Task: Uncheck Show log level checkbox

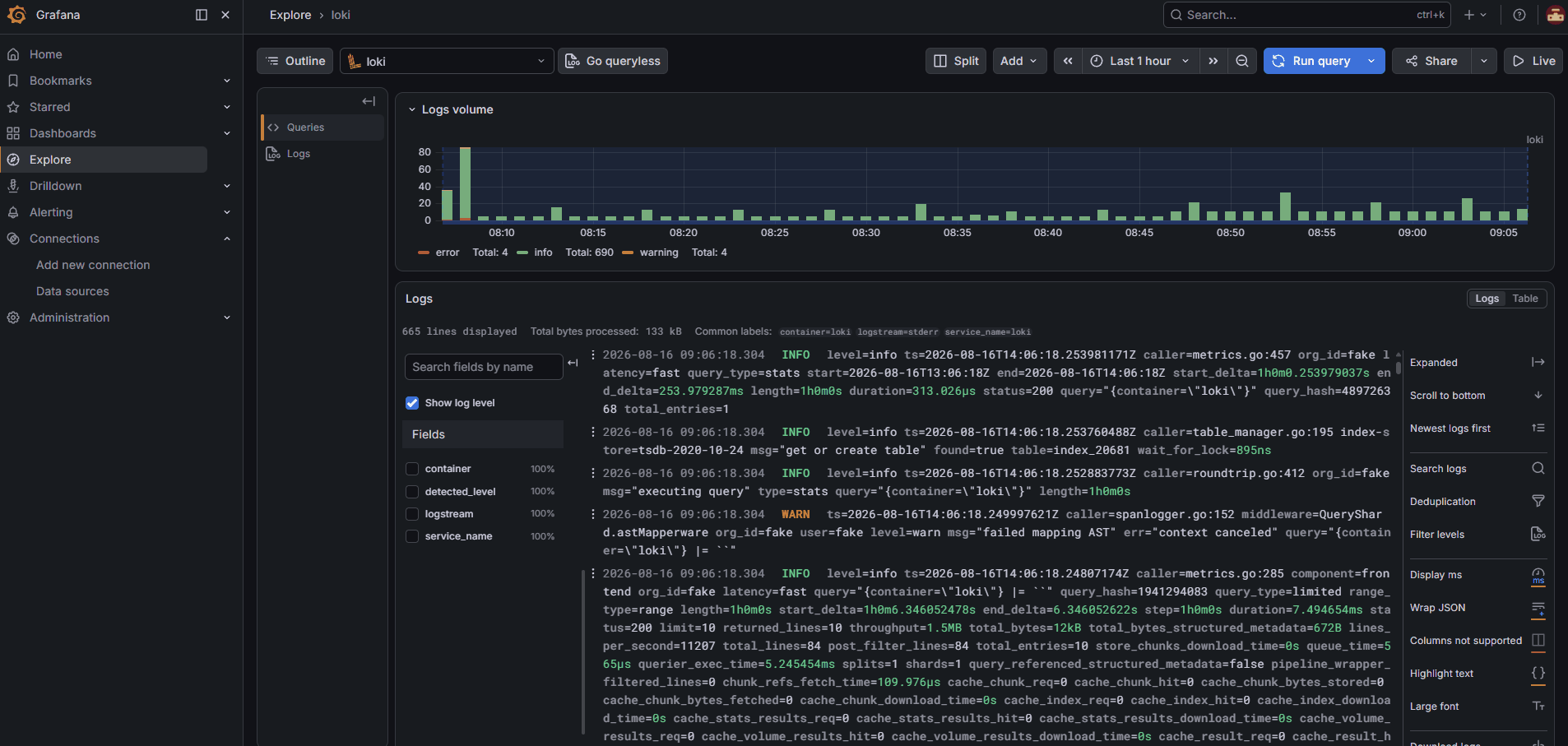Action: point(412,403)
